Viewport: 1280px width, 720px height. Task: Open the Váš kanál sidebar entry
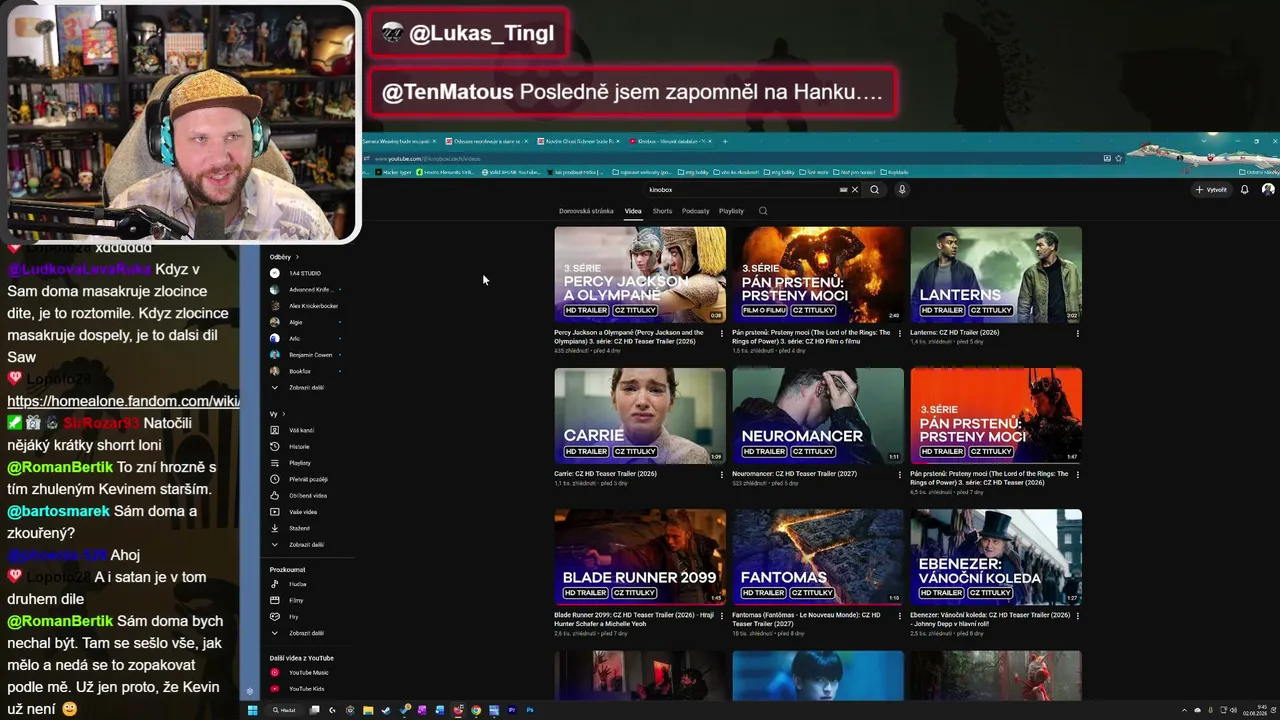[x=300, y=430]
